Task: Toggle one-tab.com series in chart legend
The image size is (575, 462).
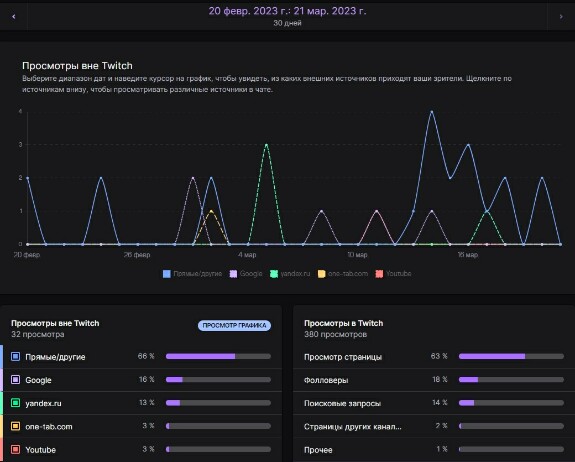Action: pos(343,274)
